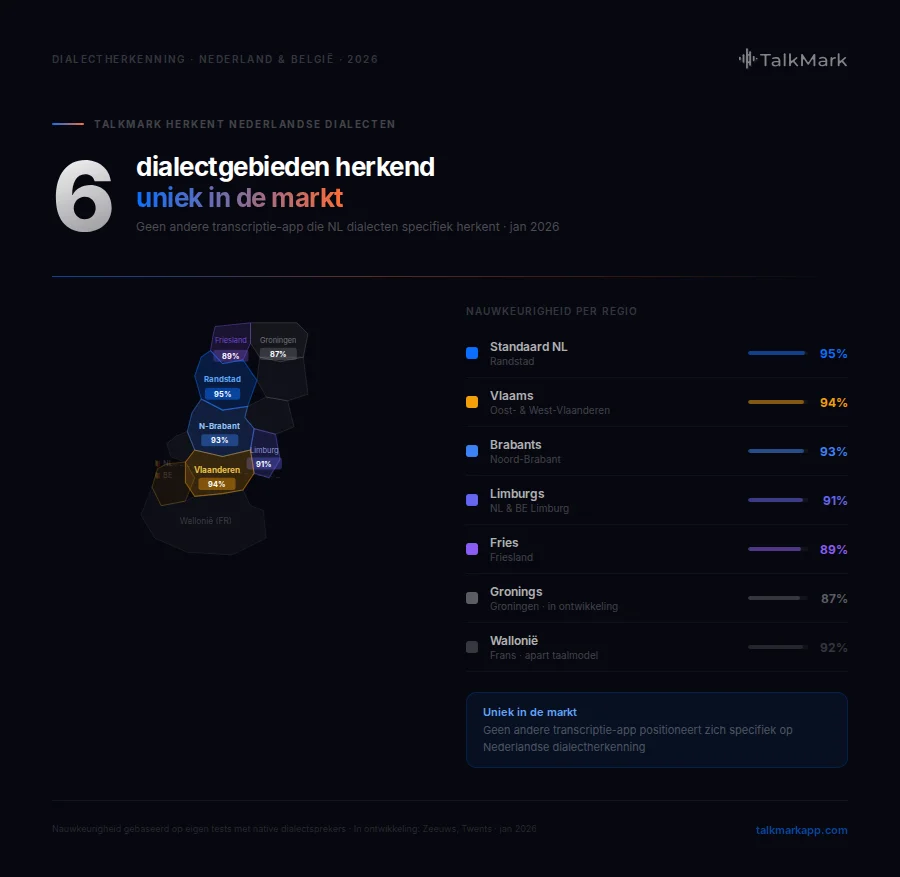
Task: Select the Friesland region on the map
Action: click(x=231, y=339)
